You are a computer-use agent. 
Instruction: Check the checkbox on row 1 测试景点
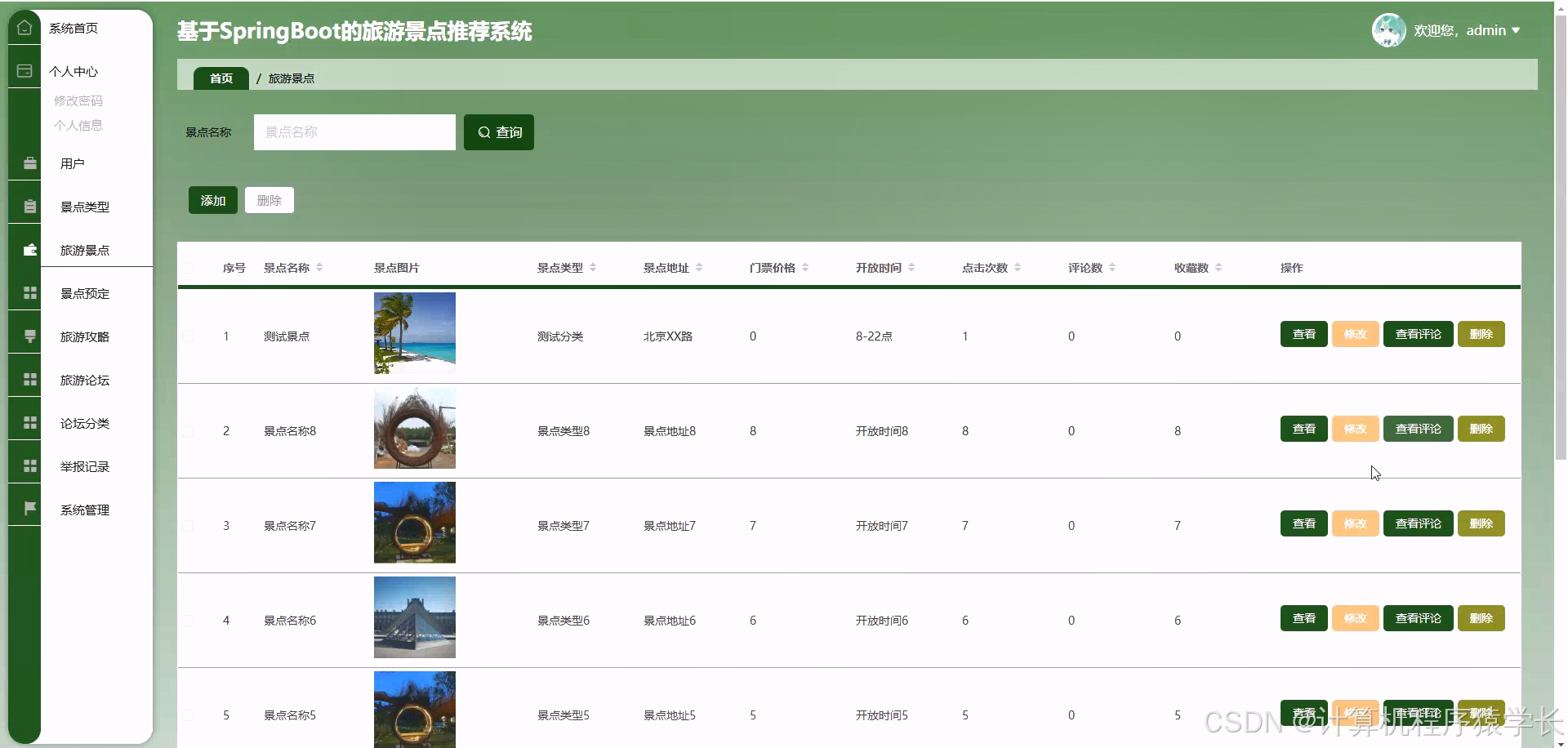tap(188, 336)
